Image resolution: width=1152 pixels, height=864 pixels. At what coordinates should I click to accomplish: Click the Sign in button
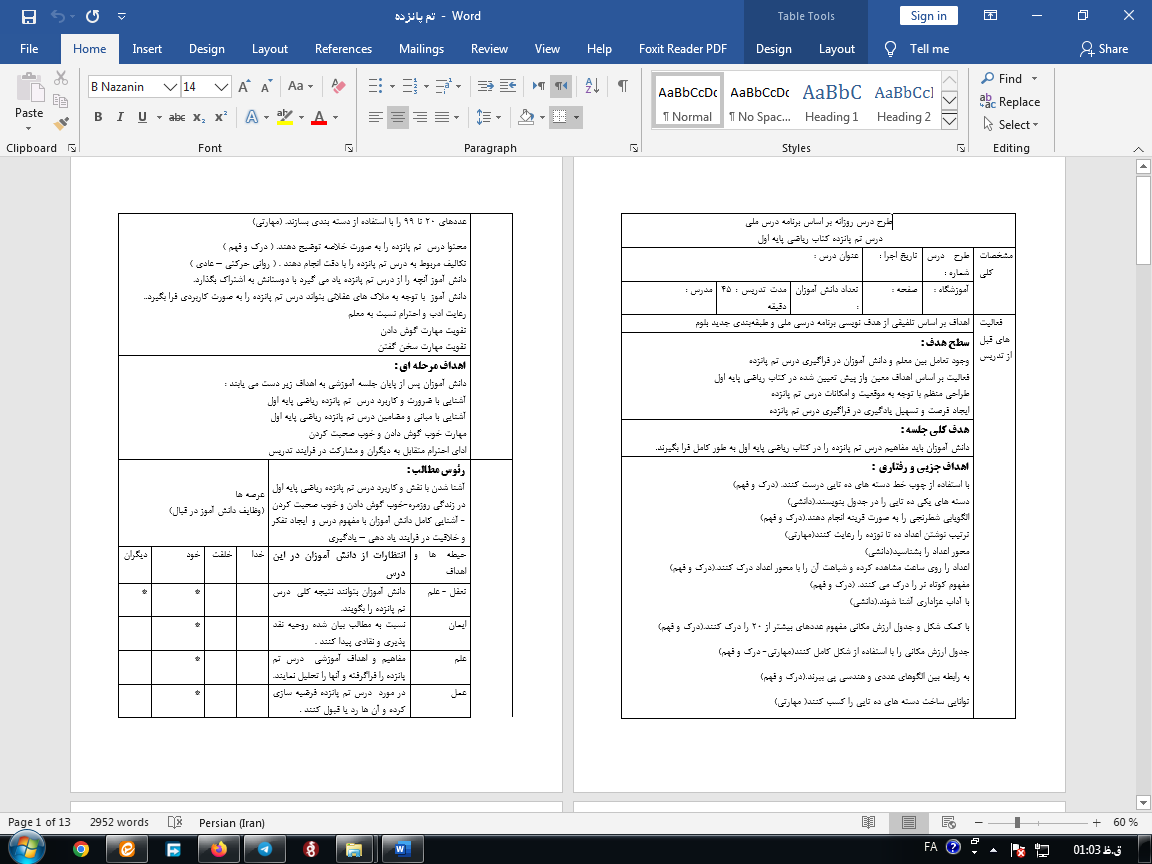pos(928,16)
